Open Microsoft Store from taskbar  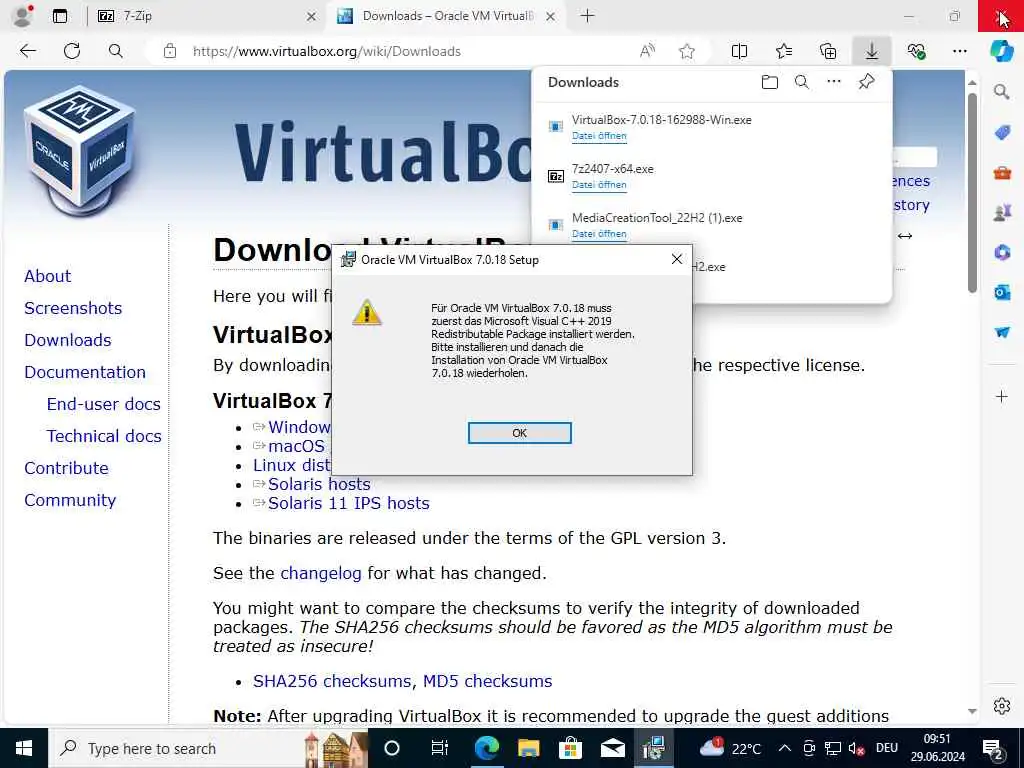point(570,748)
